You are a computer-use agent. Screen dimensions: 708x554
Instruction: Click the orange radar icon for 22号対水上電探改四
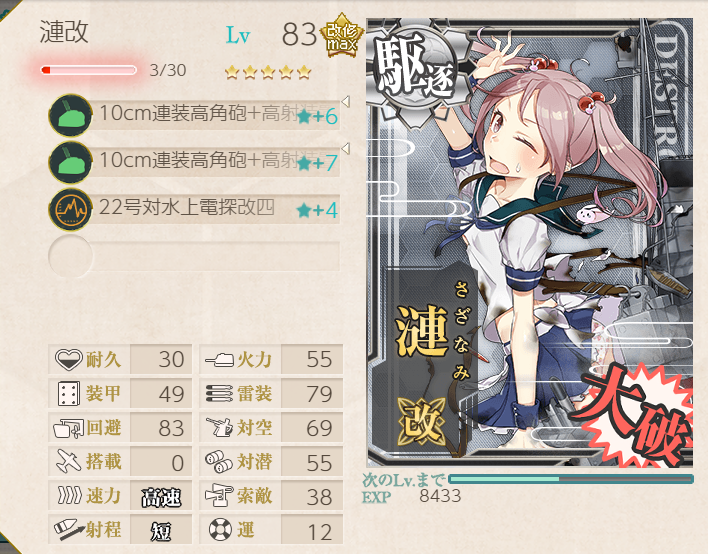70,209
